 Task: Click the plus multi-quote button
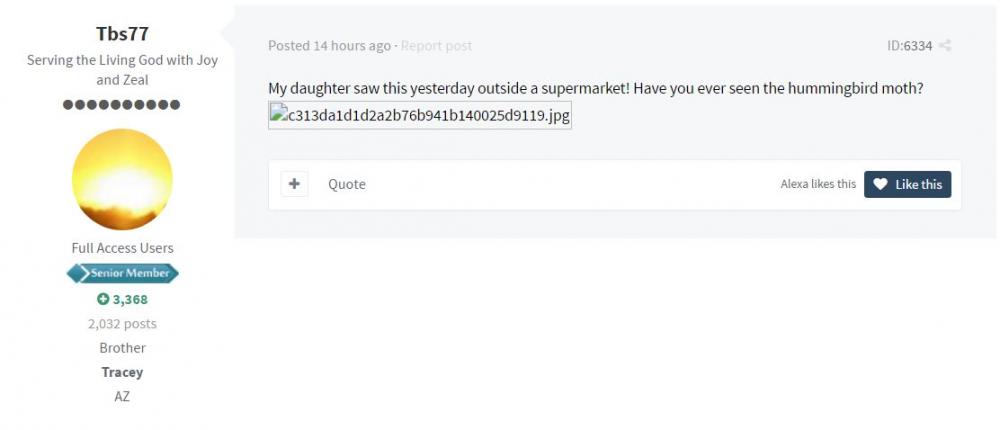294,184
